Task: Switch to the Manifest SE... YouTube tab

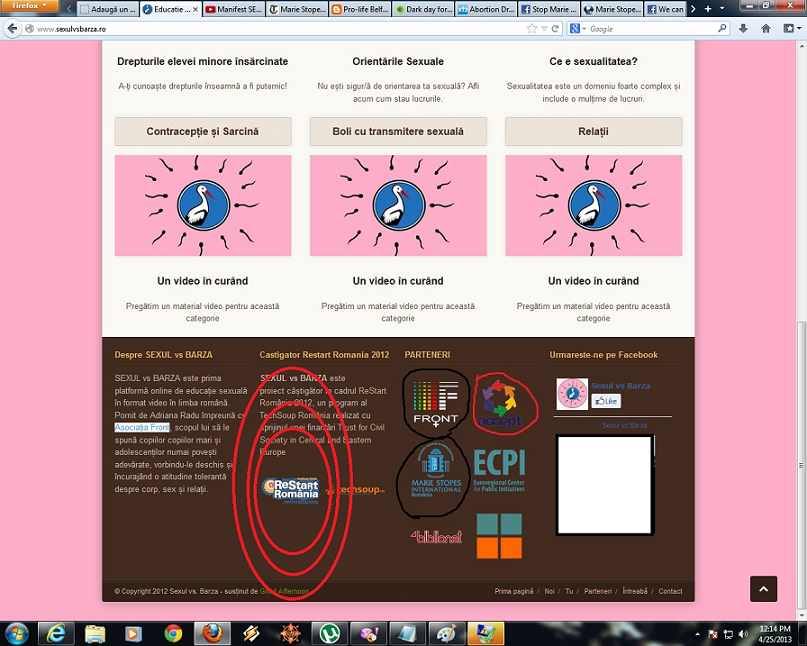Action: (233, 10)
